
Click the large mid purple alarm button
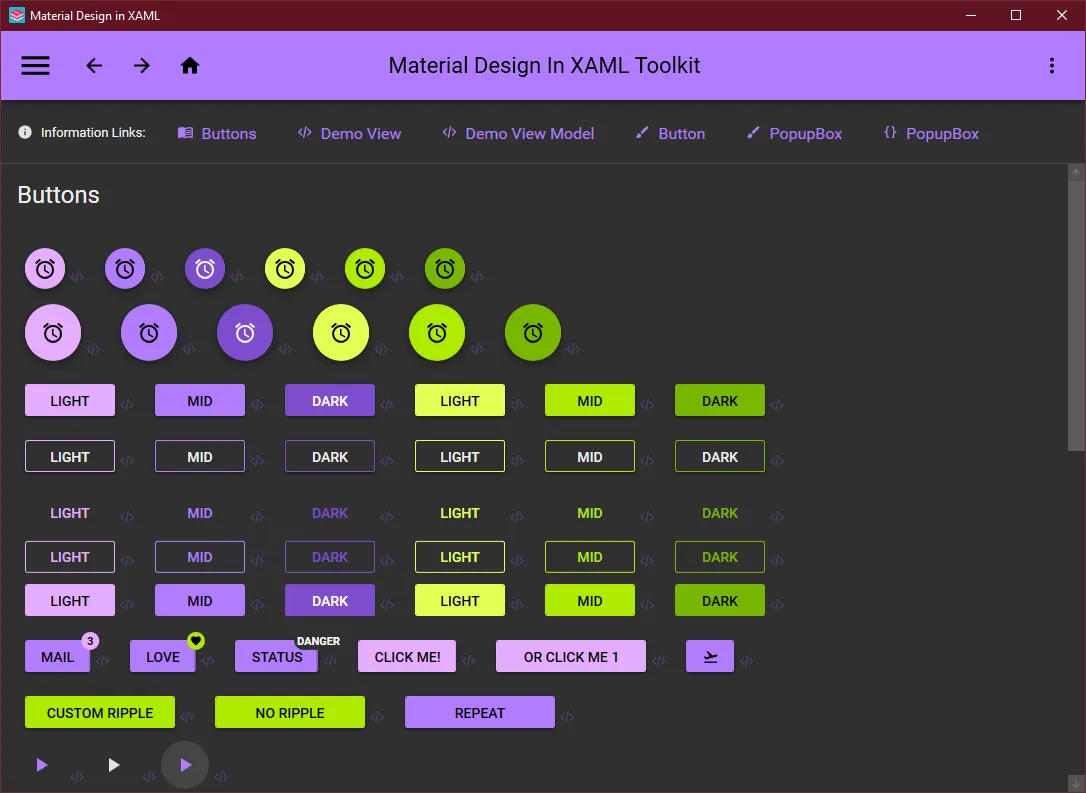click(149, 332)
